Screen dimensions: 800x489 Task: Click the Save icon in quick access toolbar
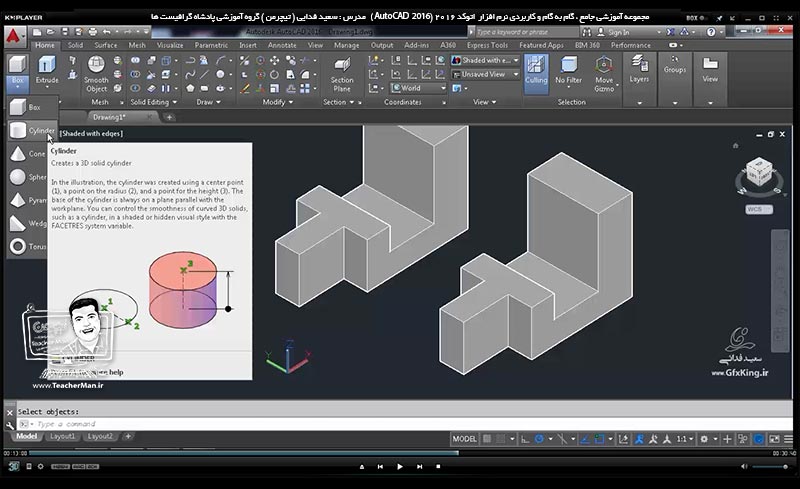click(x=65, y=32)
